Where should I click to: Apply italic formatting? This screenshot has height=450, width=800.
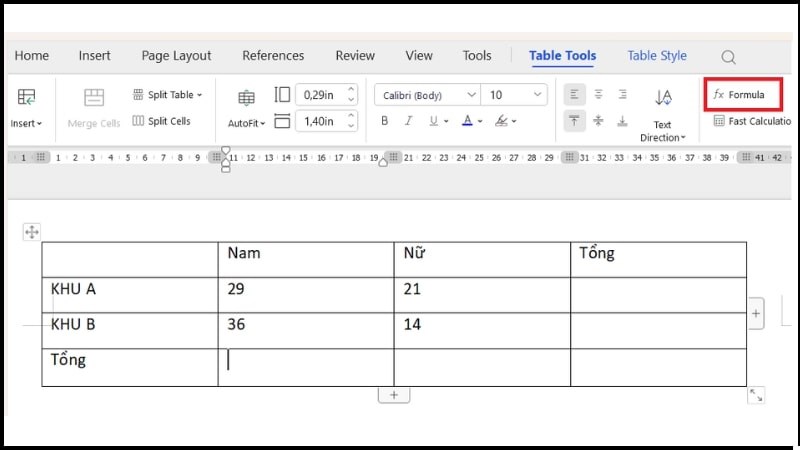coord(409,121)
